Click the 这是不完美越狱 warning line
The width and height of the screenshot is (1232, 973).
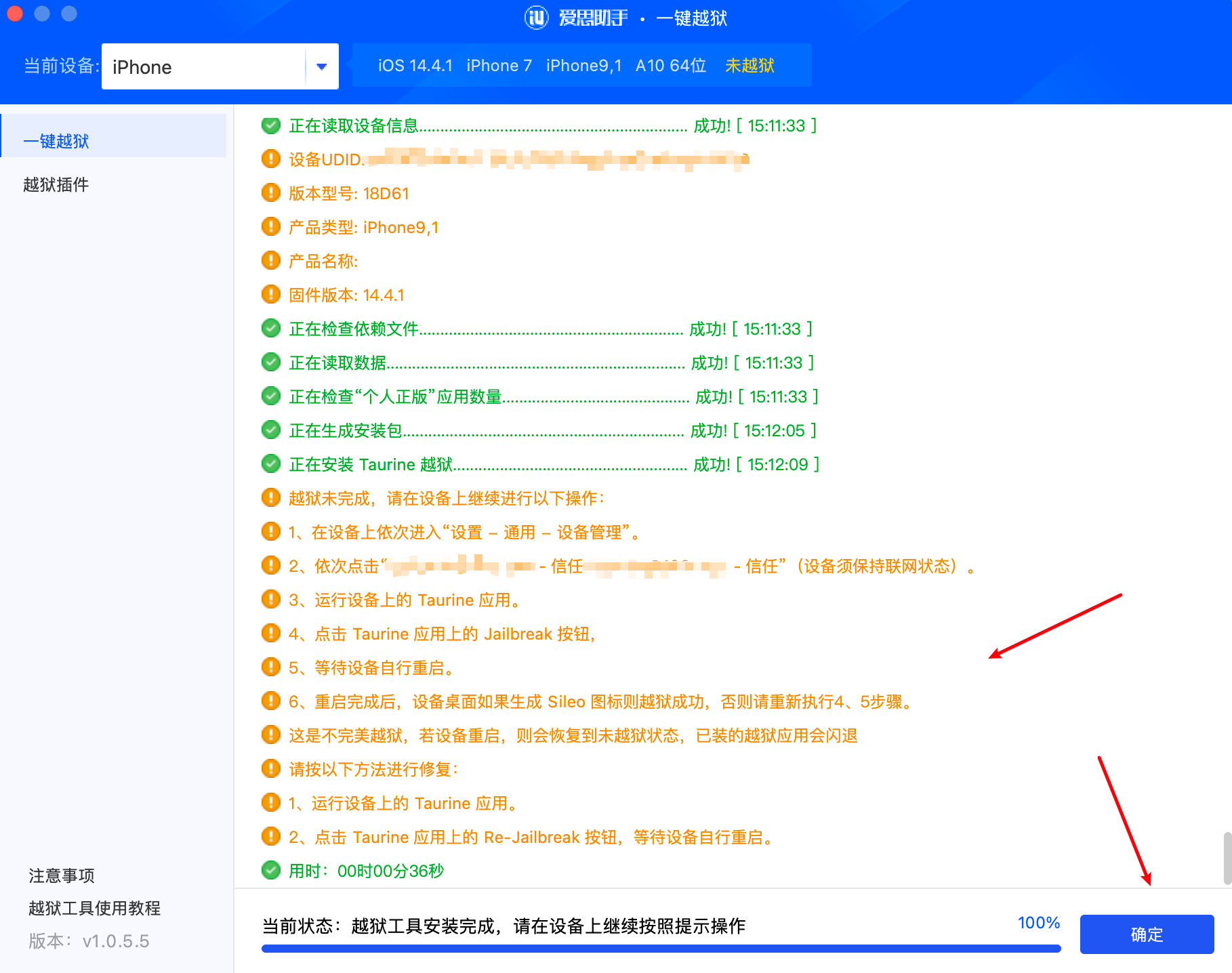pos(573,735)
